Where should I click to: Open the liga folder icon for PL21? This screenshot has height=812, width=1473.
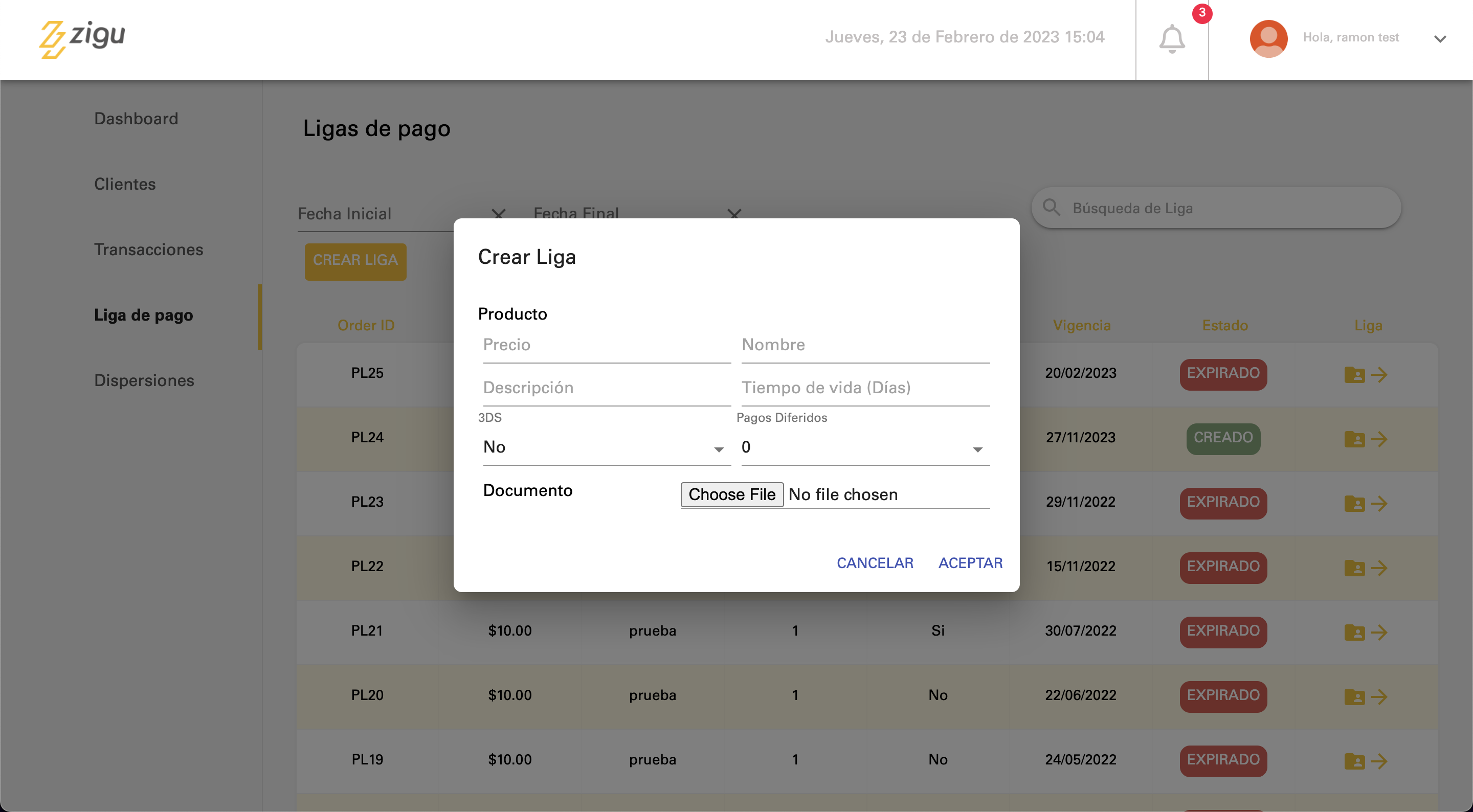(1354, 633)
